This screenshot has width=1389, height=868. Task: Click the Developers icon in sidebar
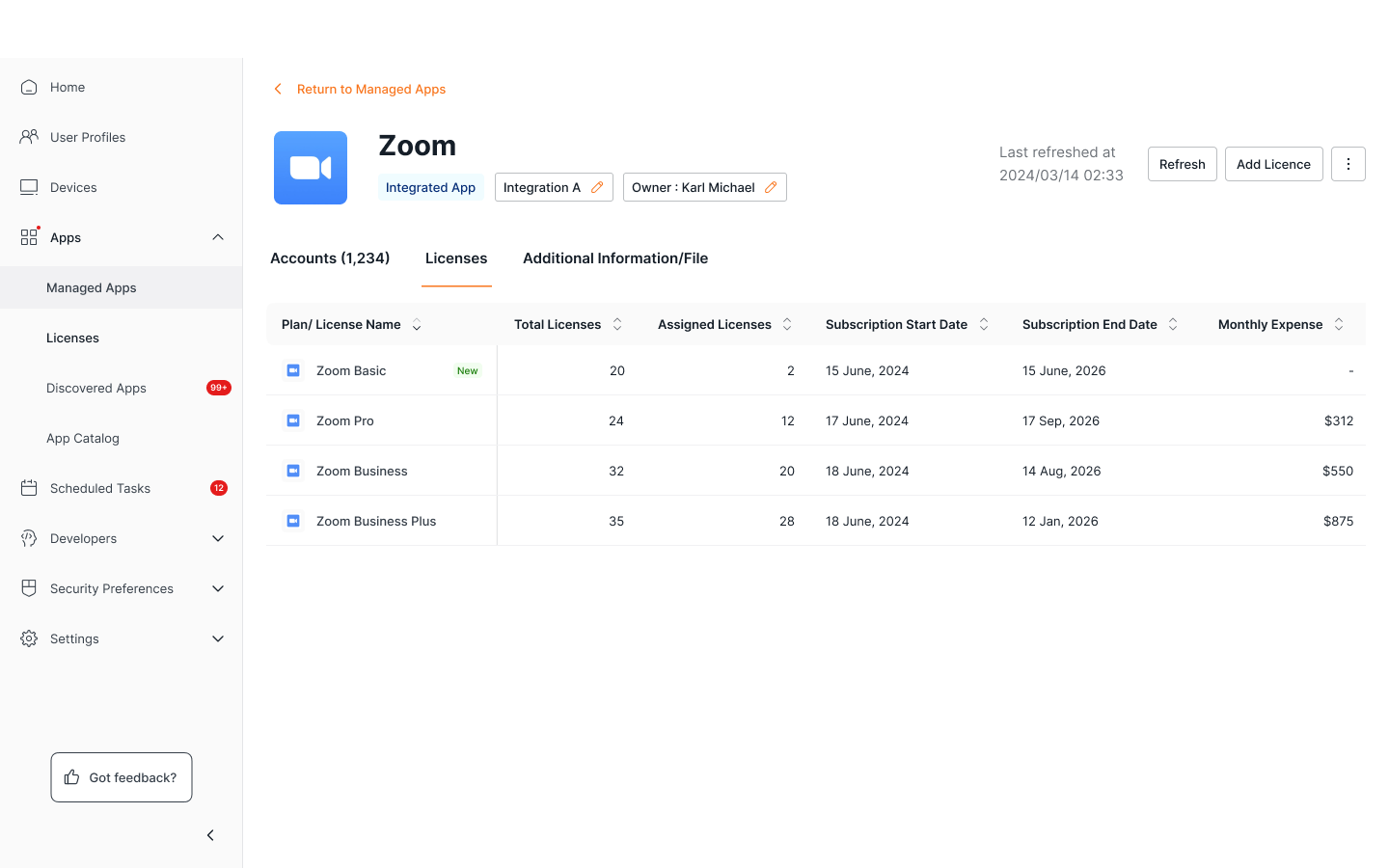tap(29, 538)
